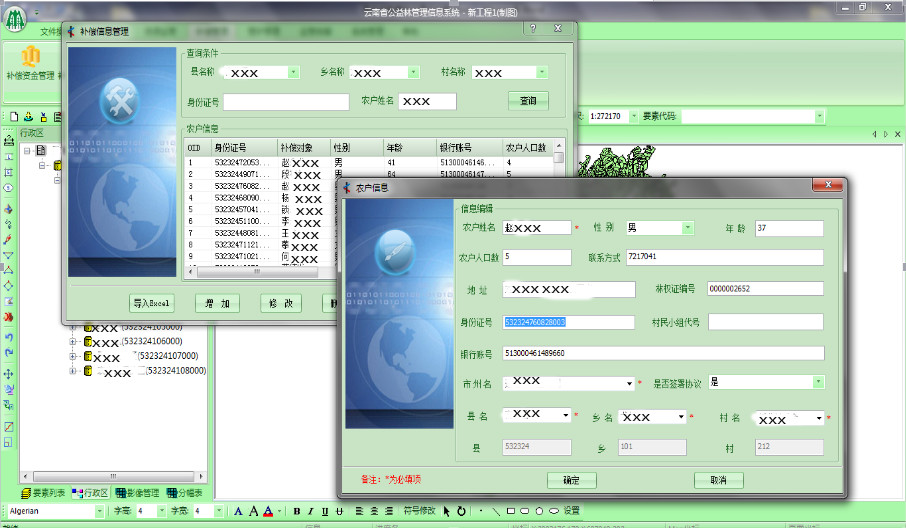The height and width of the screenshot is (528, 906).
Task: Toggle underline formatting in the bottom toolbar
Action: (x=325, y=511)
